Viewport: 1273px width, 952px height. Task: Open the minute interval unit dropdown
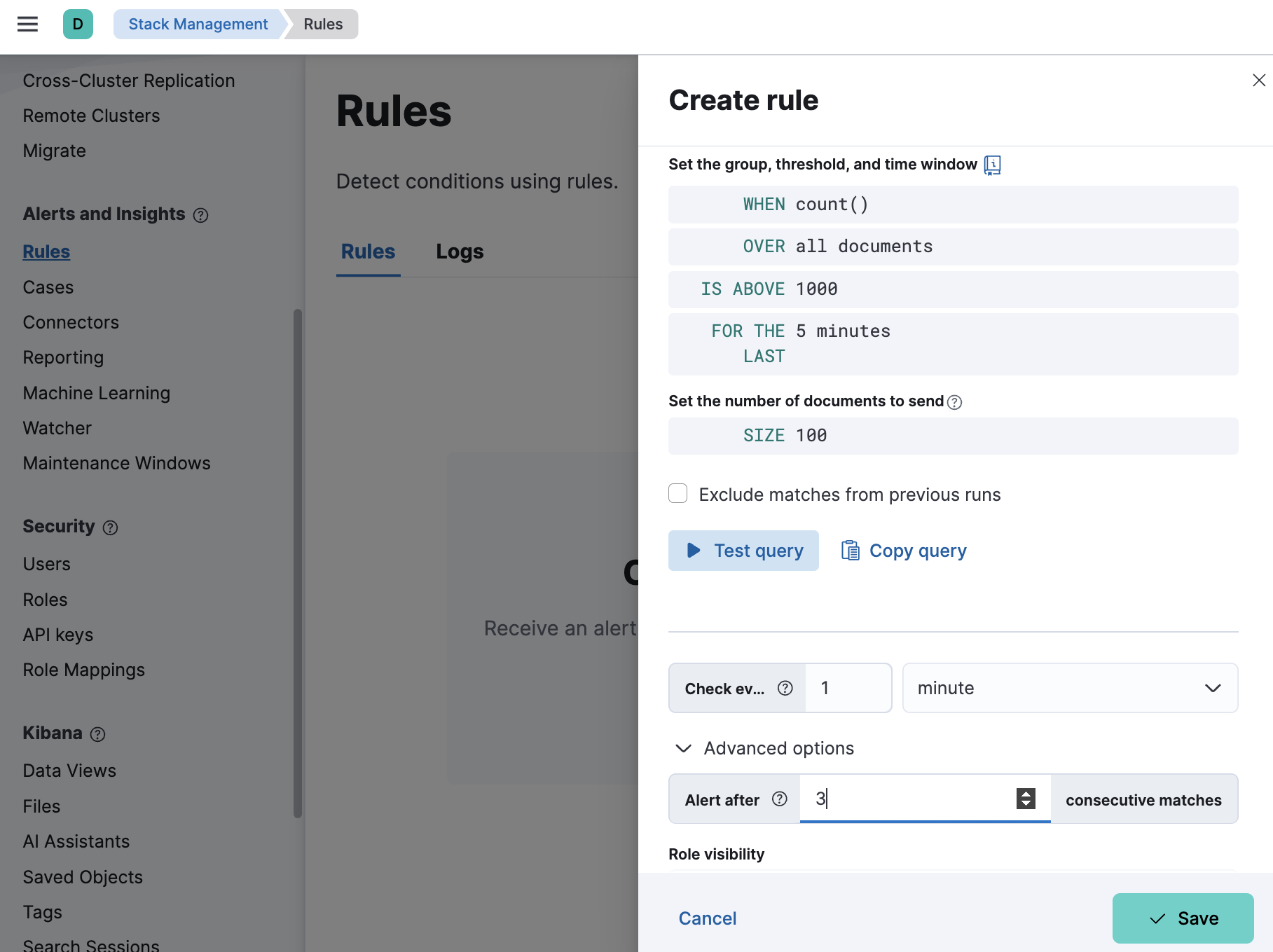(x=1069, y=689)
